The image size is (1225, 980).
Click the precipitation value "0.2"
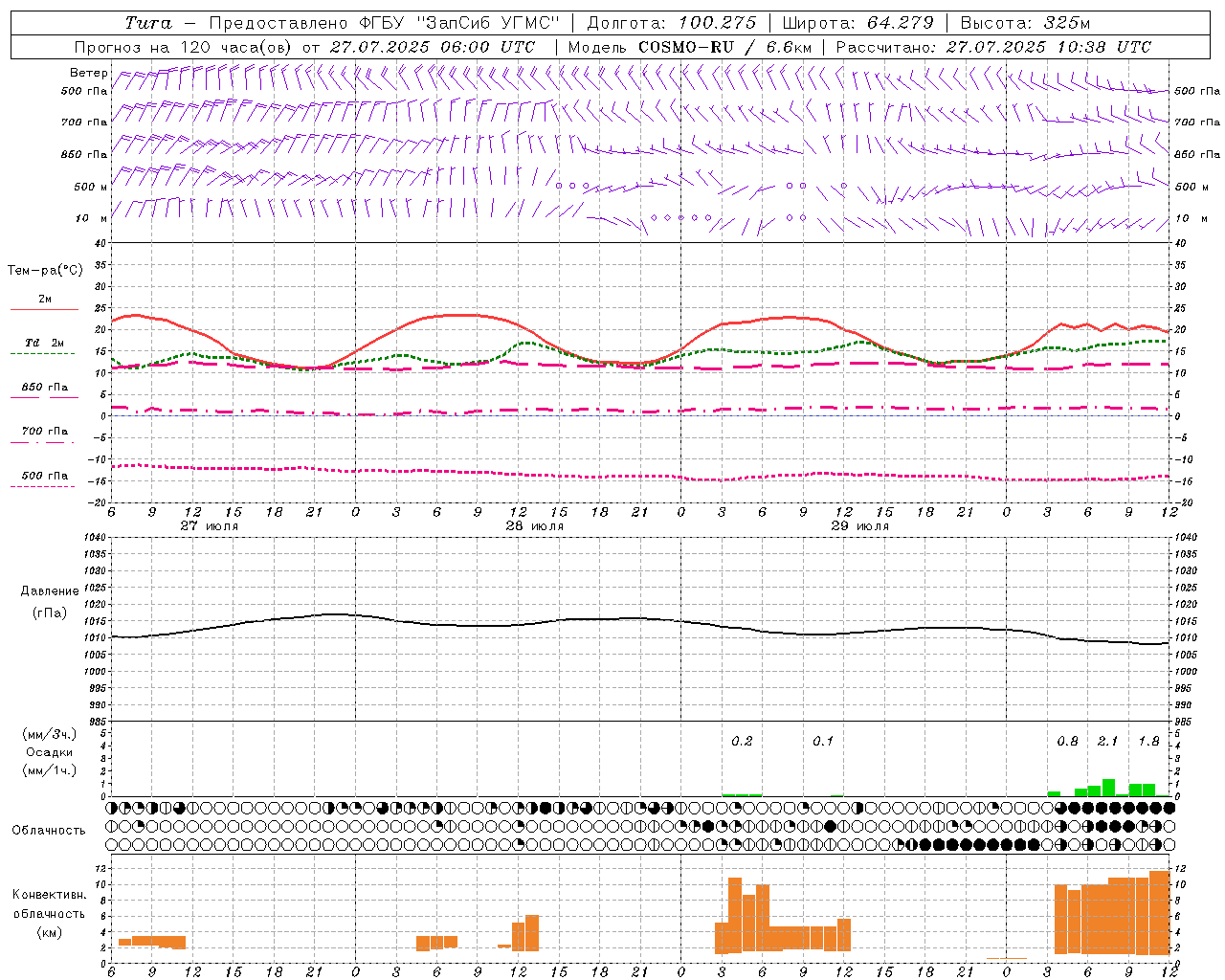[742, 742]
